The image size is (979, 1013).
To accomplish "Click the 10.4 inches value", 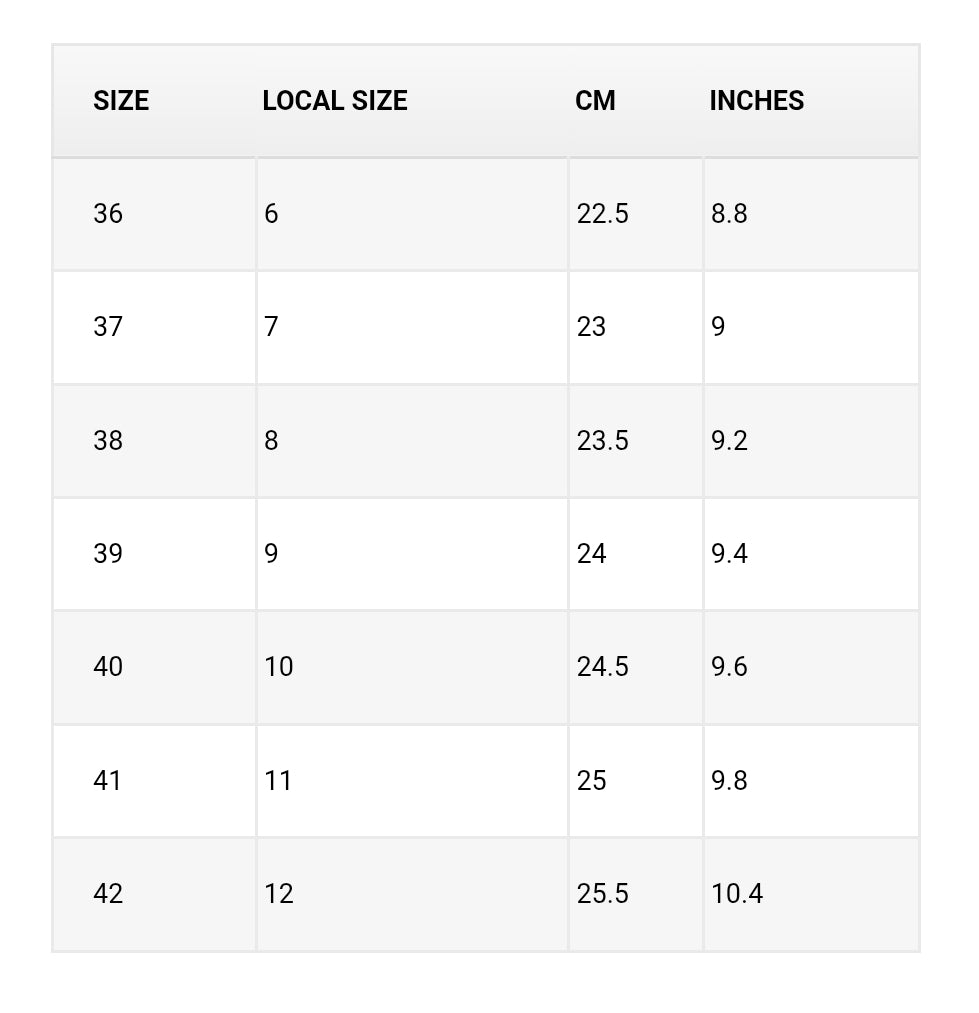I will 737,894.
